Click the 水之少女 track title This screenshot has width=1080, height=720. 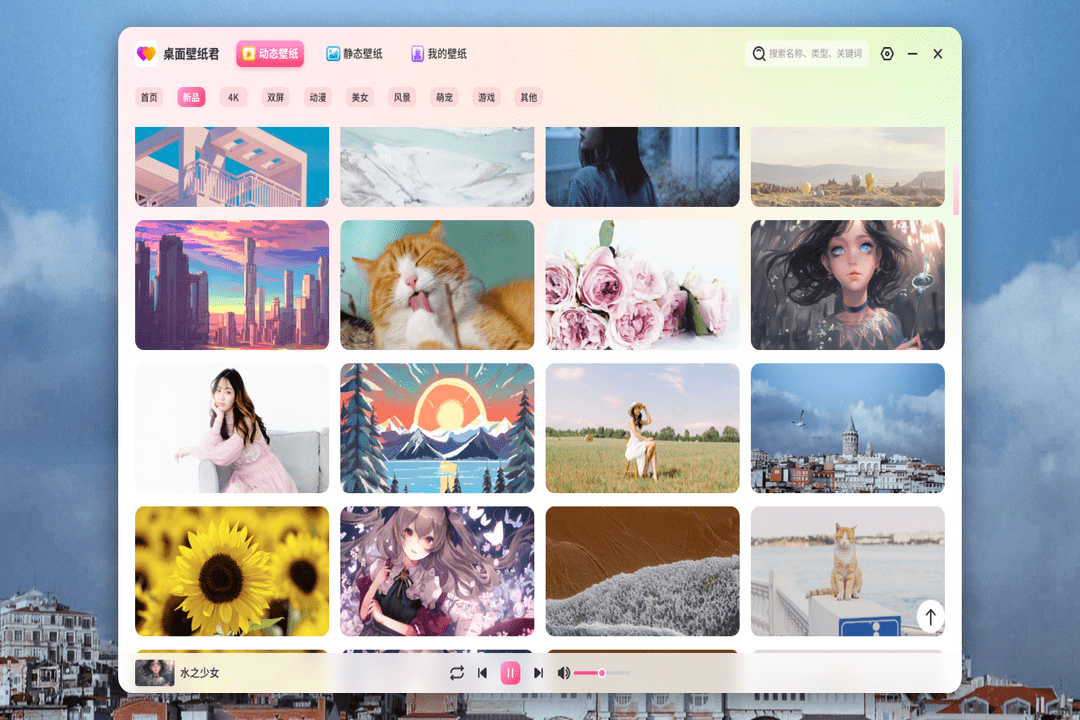(x=200, y=673)
